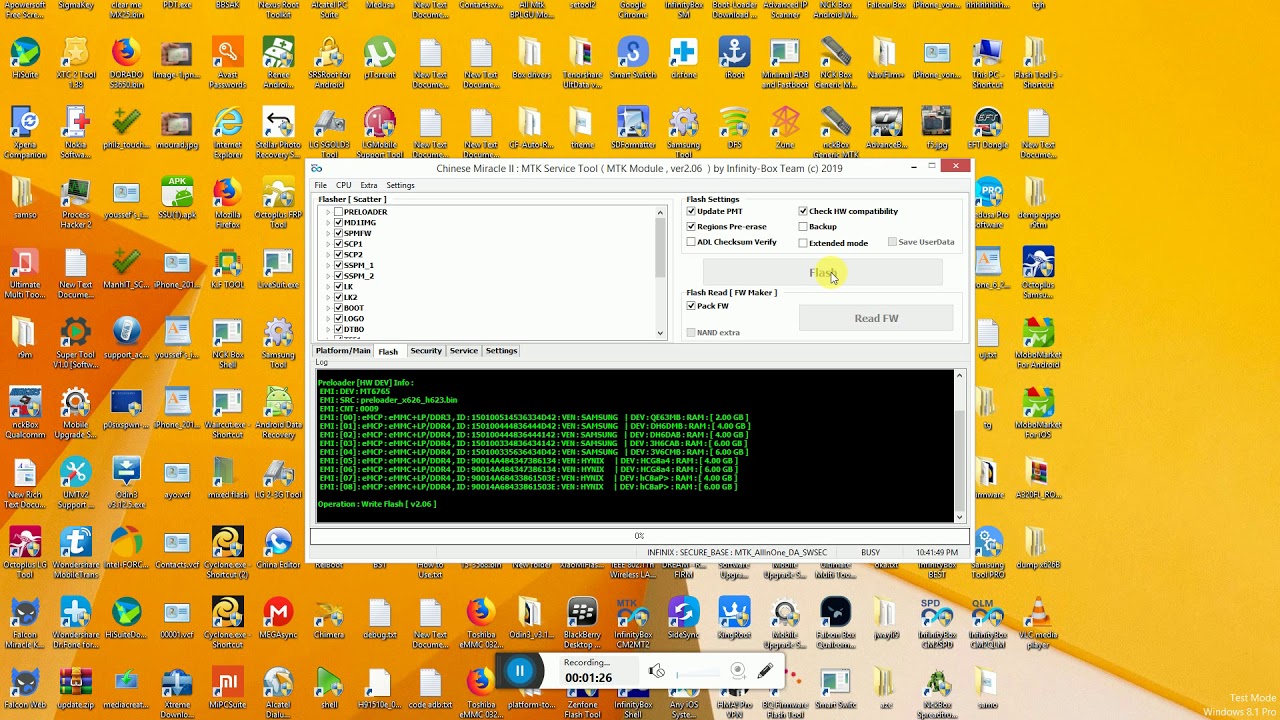Open the MiPCSuite desktop shortcut

point(227,687)
